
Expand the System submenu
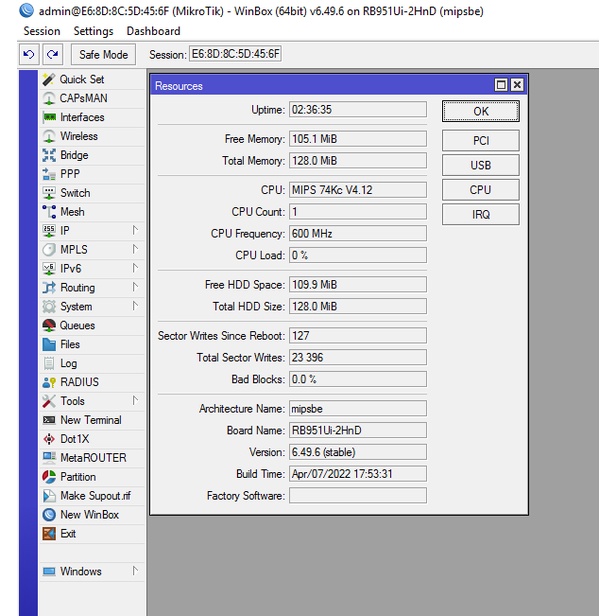click(135, 306)
